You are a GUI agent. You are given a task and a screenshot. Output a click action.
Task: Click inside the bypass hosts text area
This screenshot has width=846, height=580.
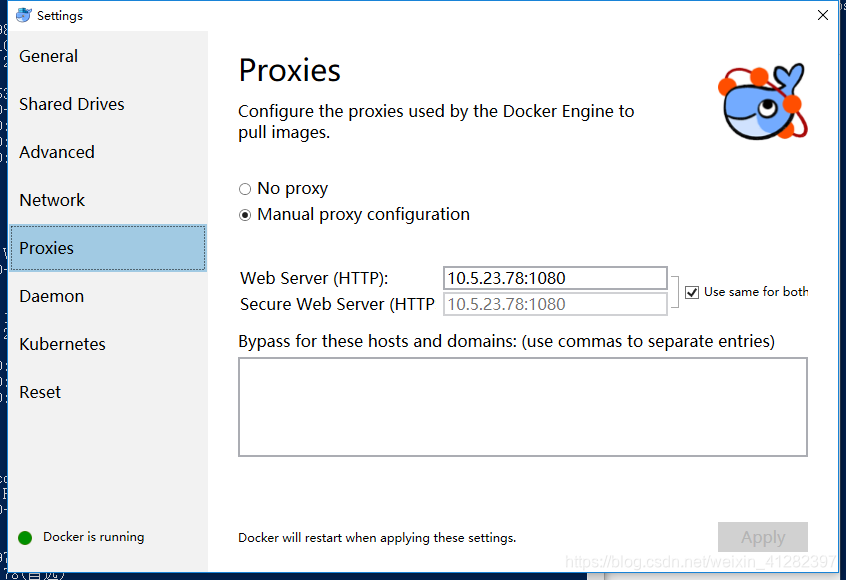(522, 406)
